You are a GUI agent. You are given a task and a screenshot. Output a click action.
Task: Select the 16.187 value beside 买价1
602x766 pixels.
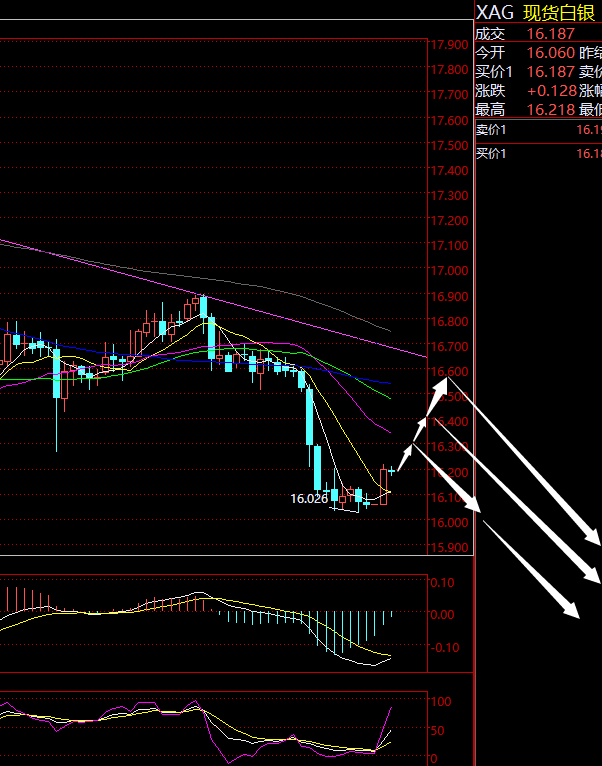tap(551, 72)
